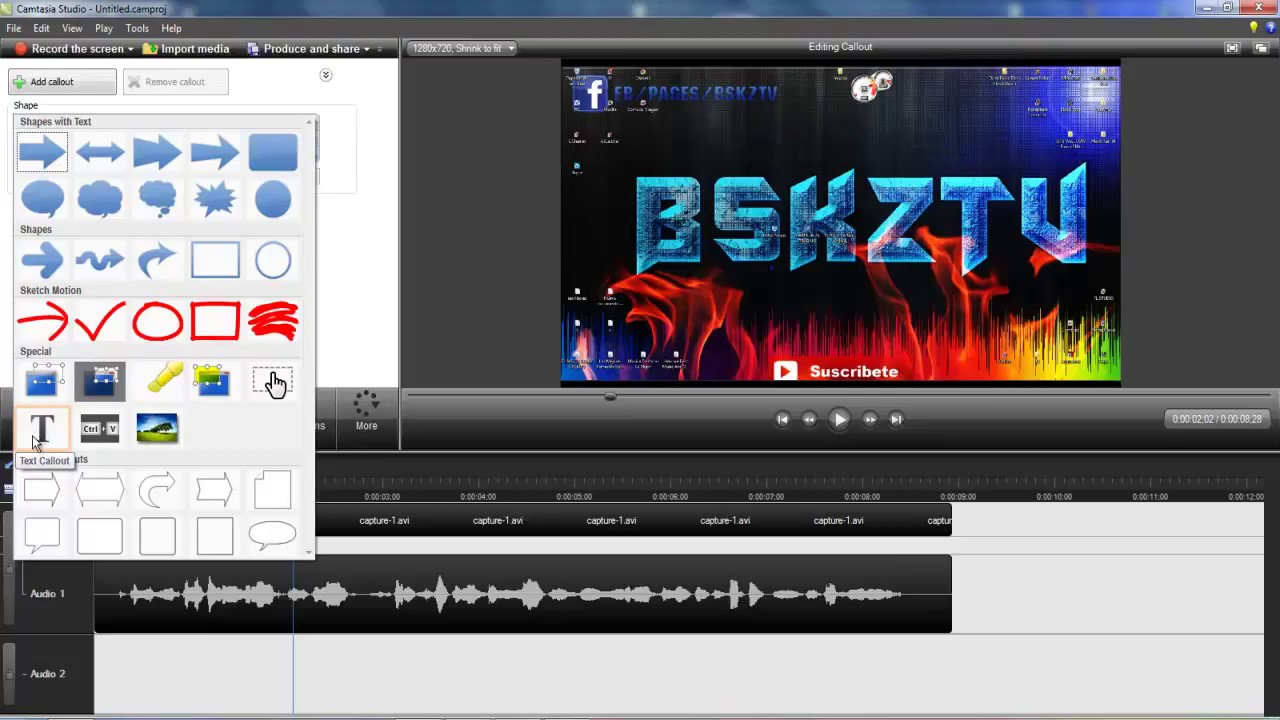The width and height of the screenshot is (1280, 720).
Task: Click the timeline ruler at 0:00:06;00
Action: coord(670,497)
